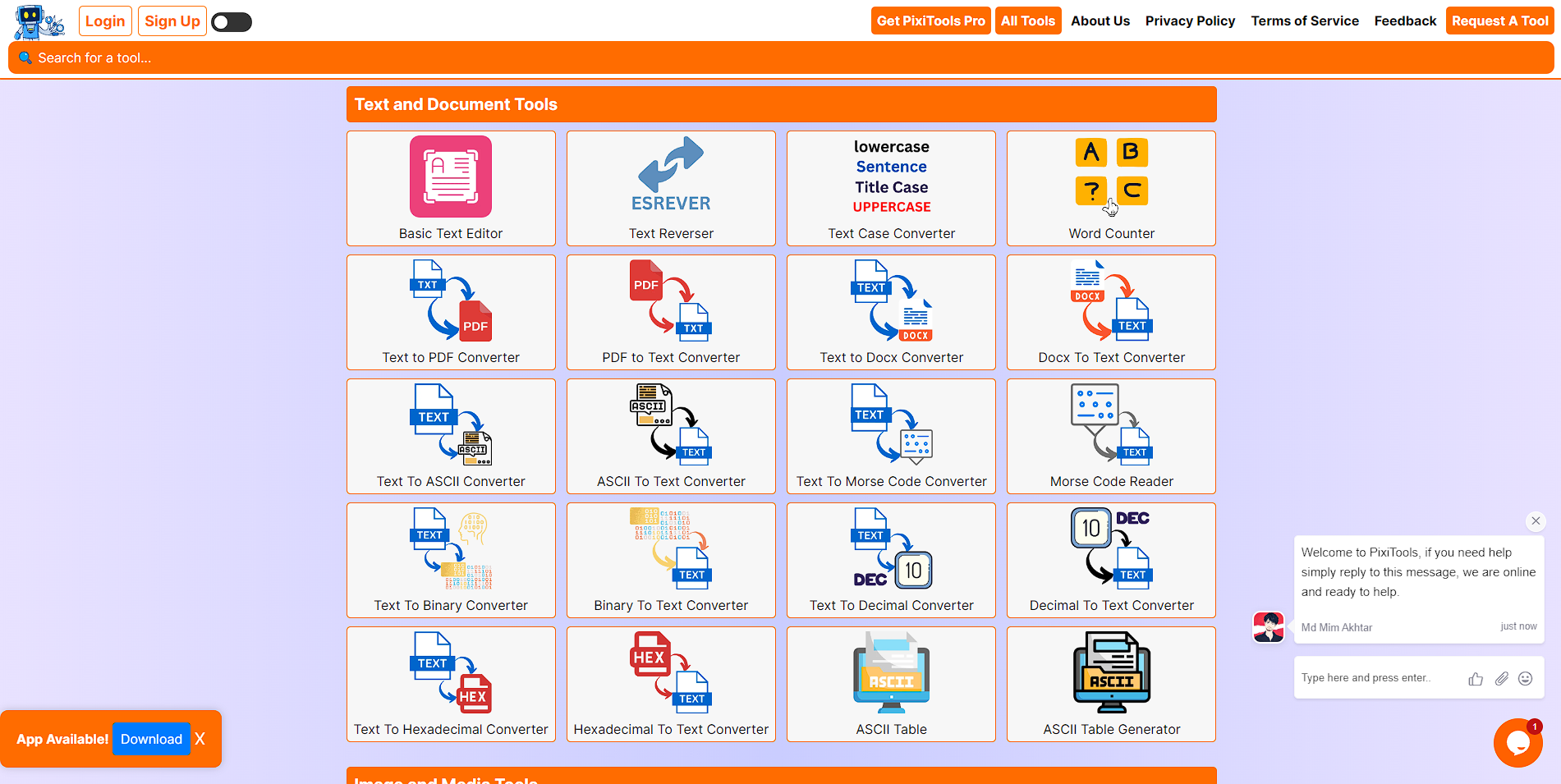Open Terms of Service page
This screenshot has height=784, width=1561.
1305,21
